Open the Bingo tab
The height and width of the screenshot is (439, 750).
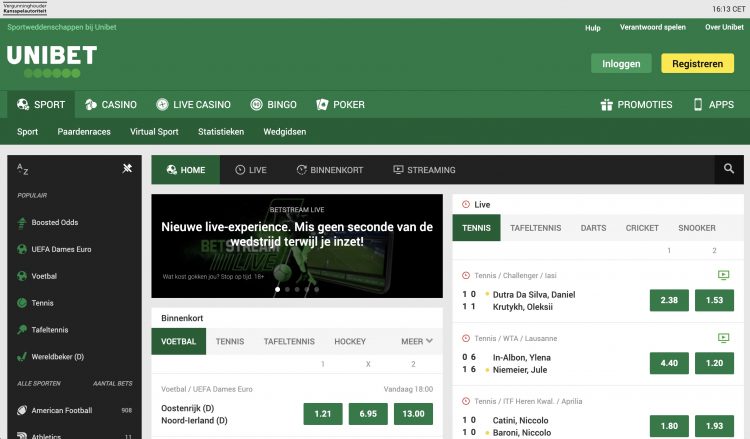tap(274, 104)
